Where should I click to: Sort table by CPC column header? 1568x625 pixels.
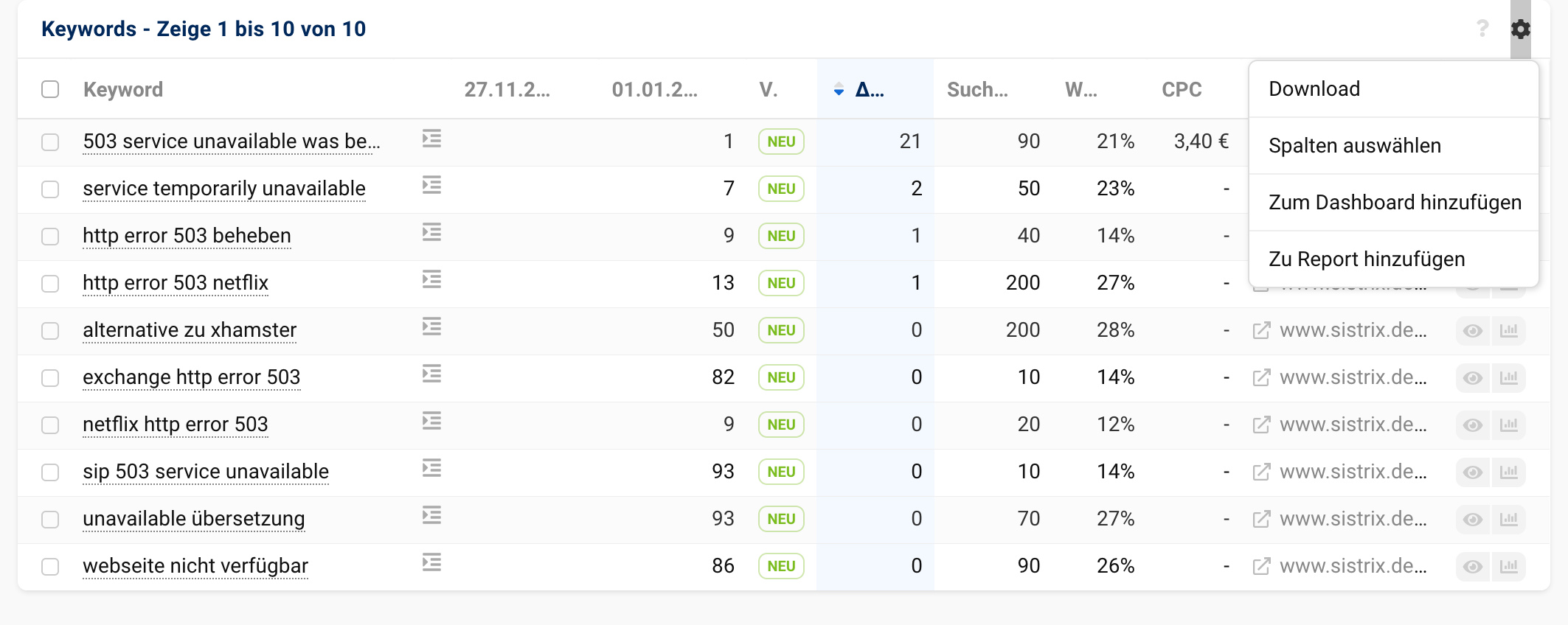click(1181, 90)
